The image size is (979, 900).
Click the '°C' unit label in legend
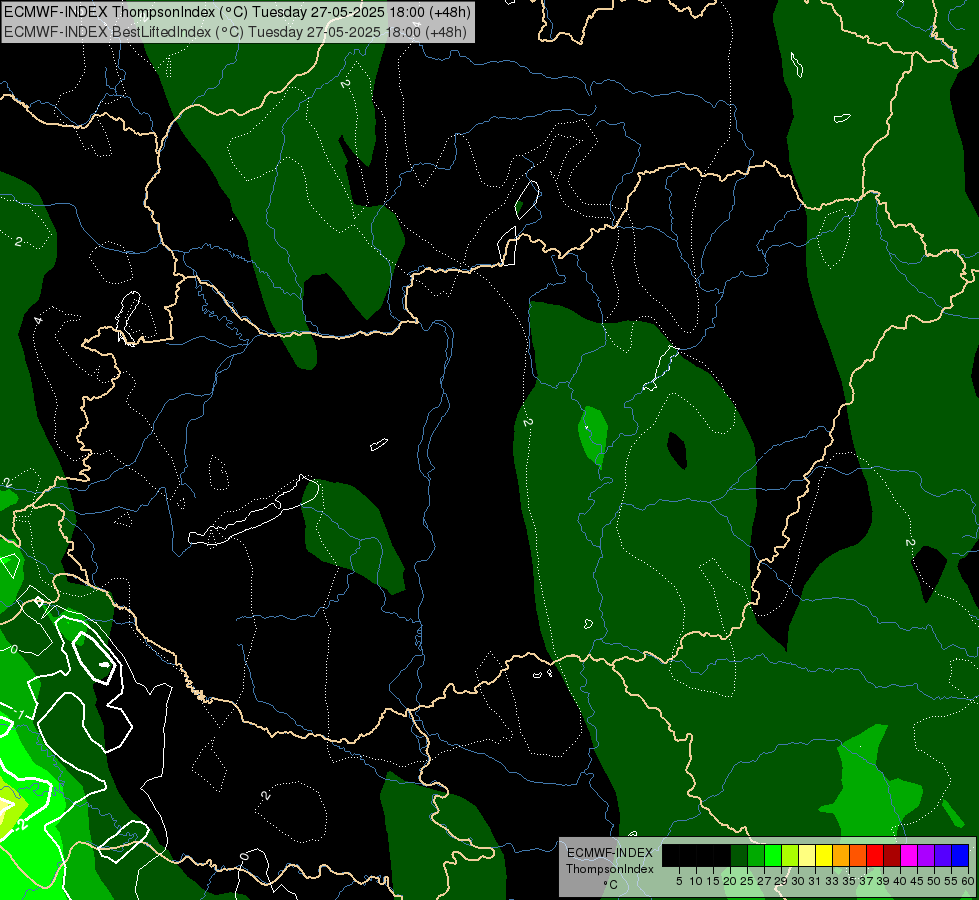(611, 884)
